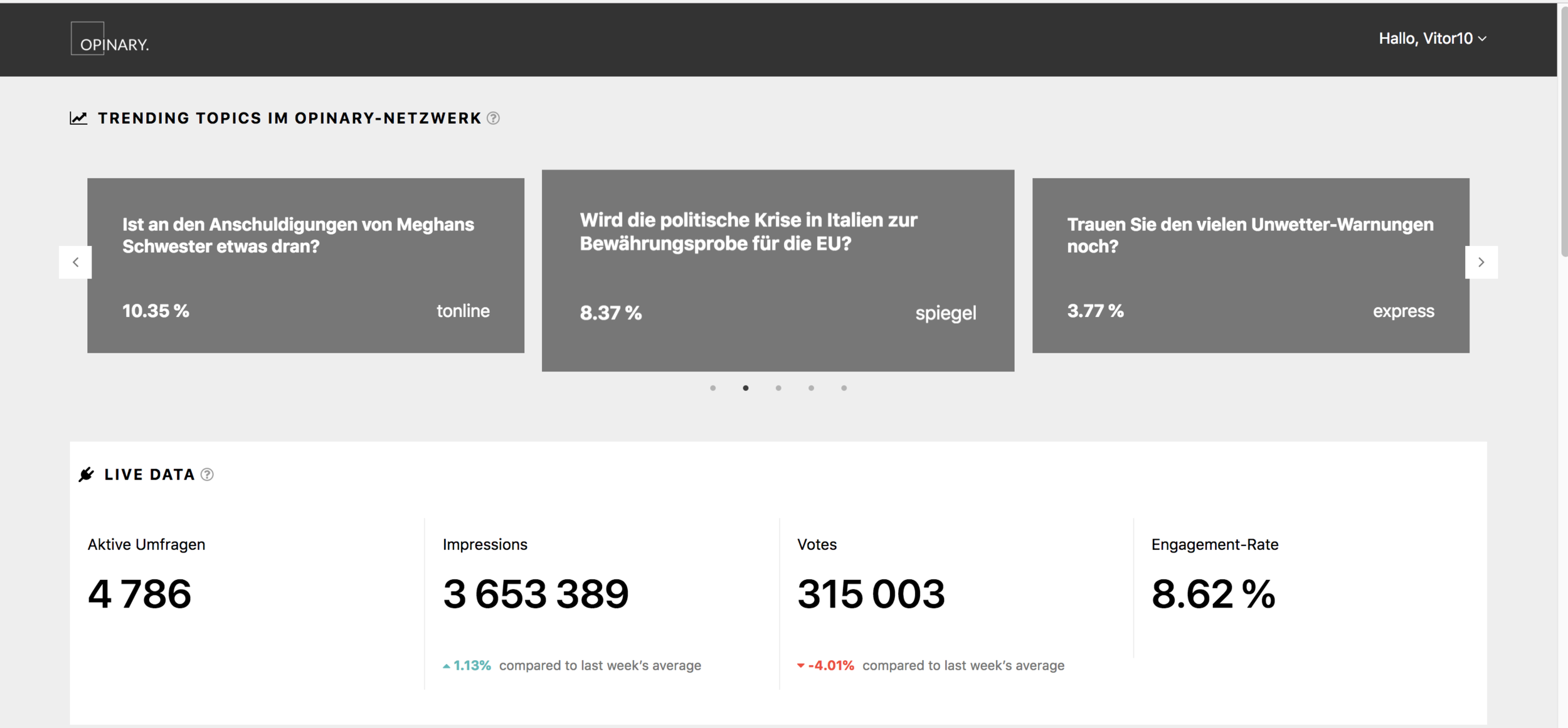Click the Opinary logo in header
Screen dimensions: 1568x728
(x=110, y=39)
